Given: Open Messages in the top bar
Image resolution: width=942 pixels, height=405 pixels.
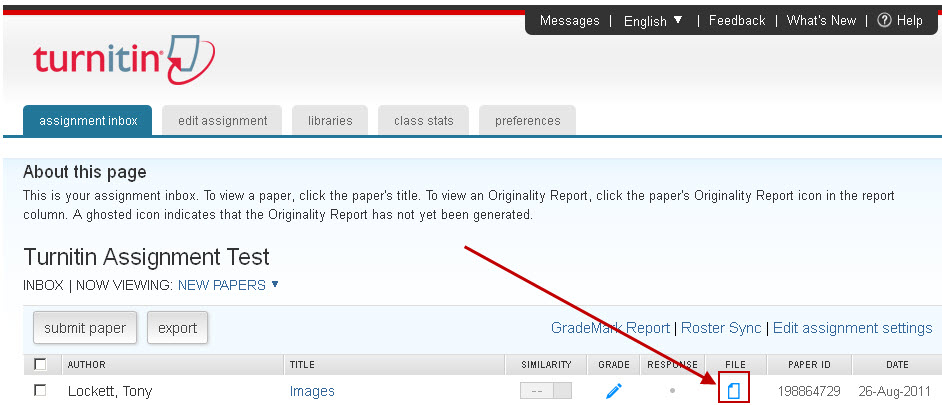Looking at the screenshot, I should click(570, 20).
